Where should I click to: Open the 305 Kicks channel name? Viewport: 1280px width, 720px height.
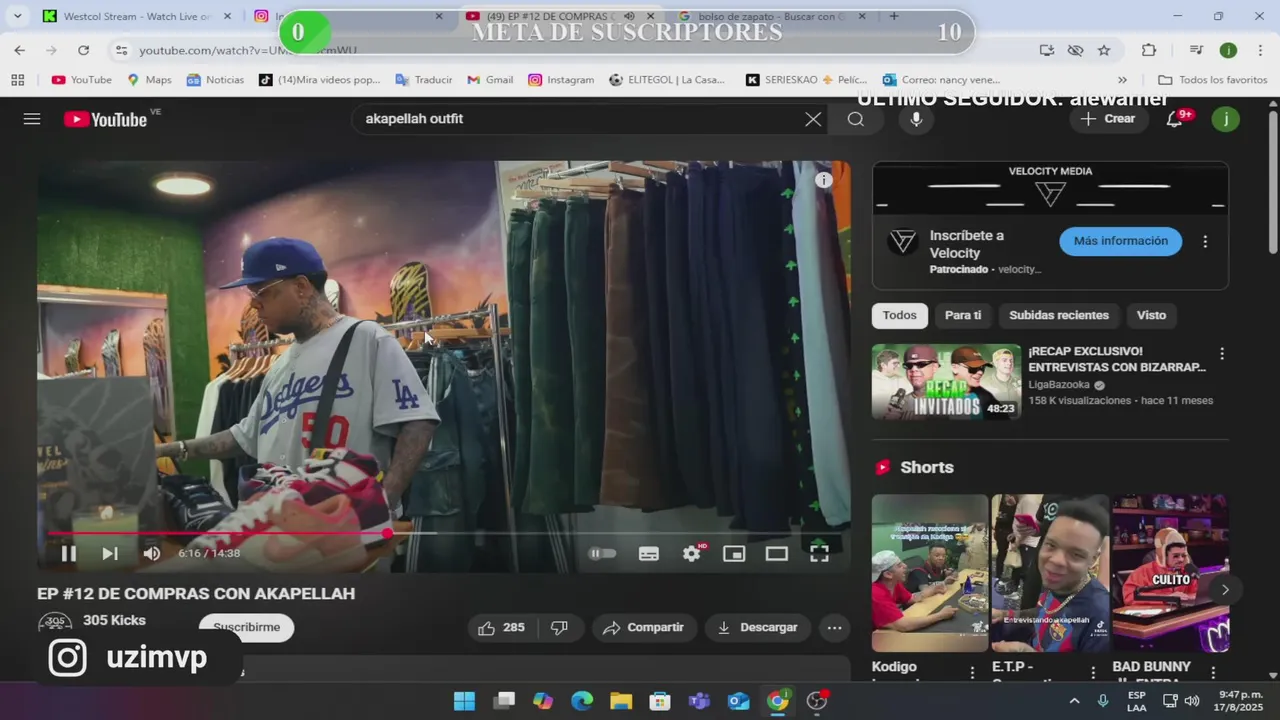pos(114,620)
